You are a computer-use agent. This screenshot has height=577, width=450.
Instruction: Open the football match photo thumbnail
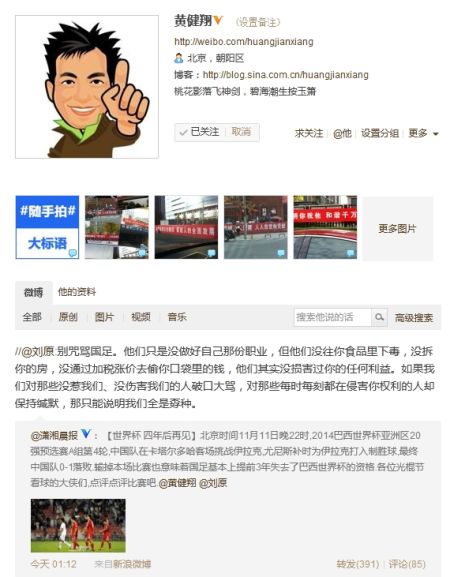78,525
